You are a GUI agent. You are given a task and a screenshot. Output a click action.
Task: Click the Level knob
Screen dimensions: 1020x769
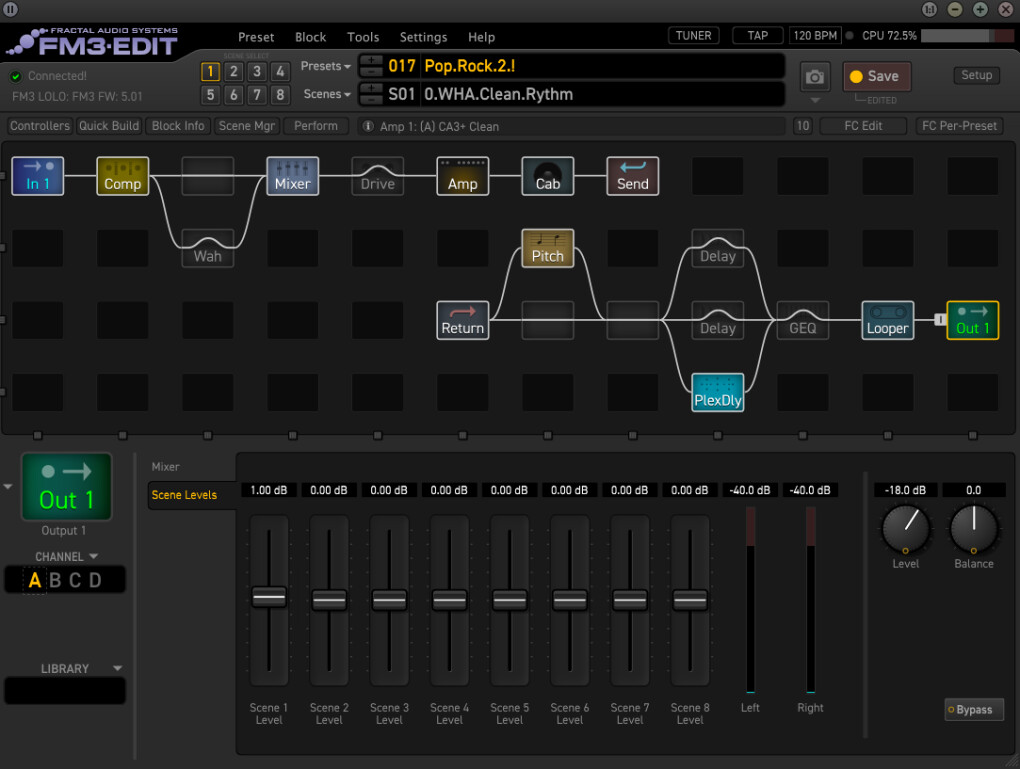(906, 528)
